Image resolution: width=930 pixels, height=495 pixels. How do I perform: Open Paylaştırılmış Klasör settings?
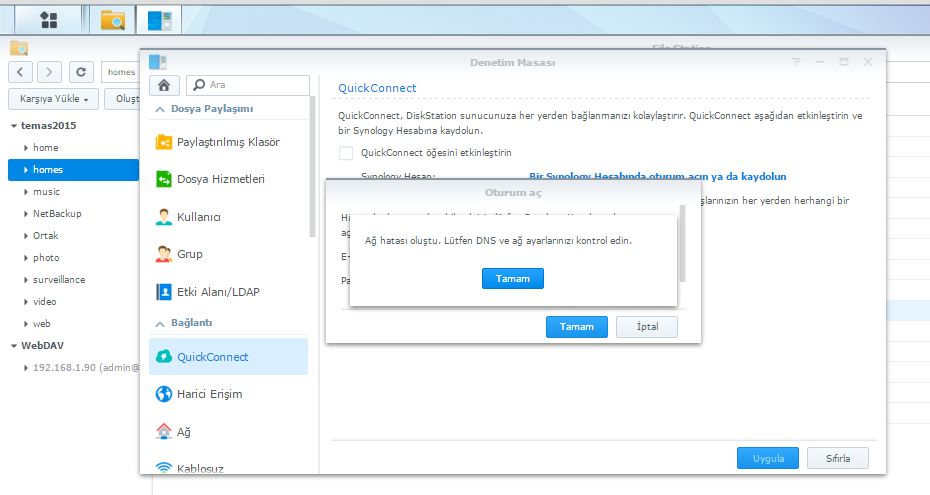click(227, 142)
